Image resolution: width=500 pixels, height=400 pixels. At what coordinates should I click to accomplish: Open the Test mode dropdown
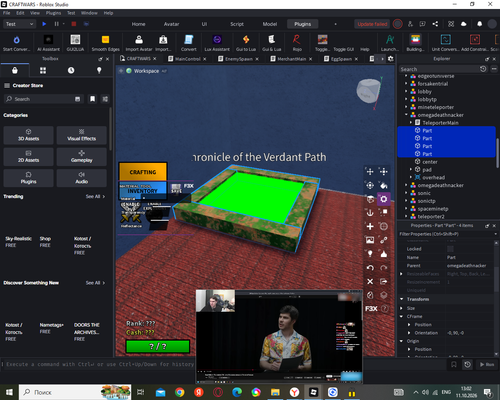coord(19,24)
